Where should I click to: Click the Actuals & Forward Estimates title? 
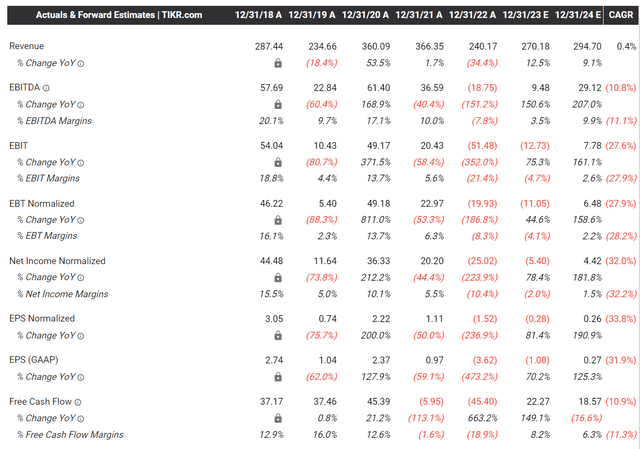[x=119, y=15]
